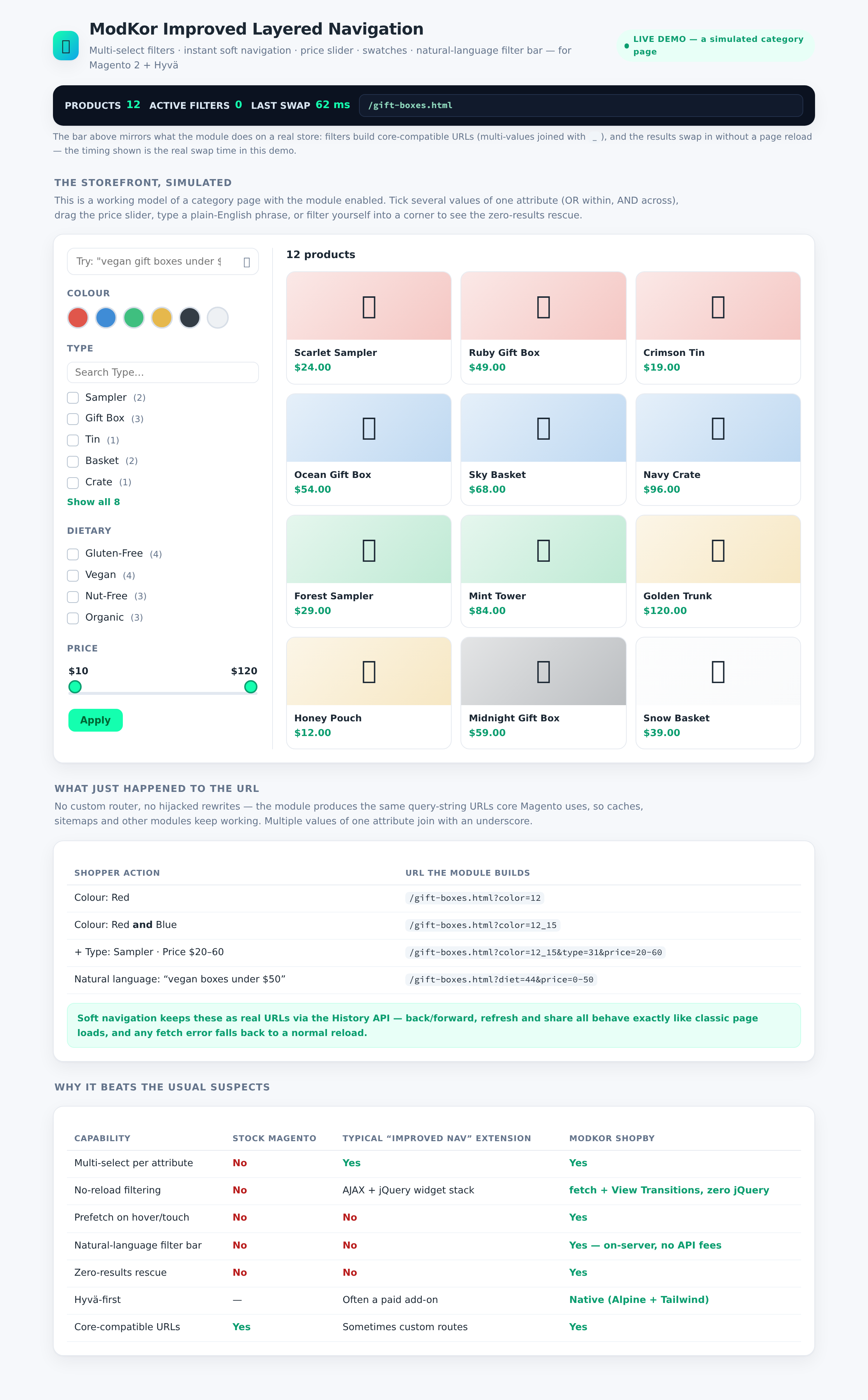The height and width of the screenshot is (1400, 868).
Task: Click the ACTIVE FILTERS 0 stat
Action: pyautogui.click(x=196, y=105)
